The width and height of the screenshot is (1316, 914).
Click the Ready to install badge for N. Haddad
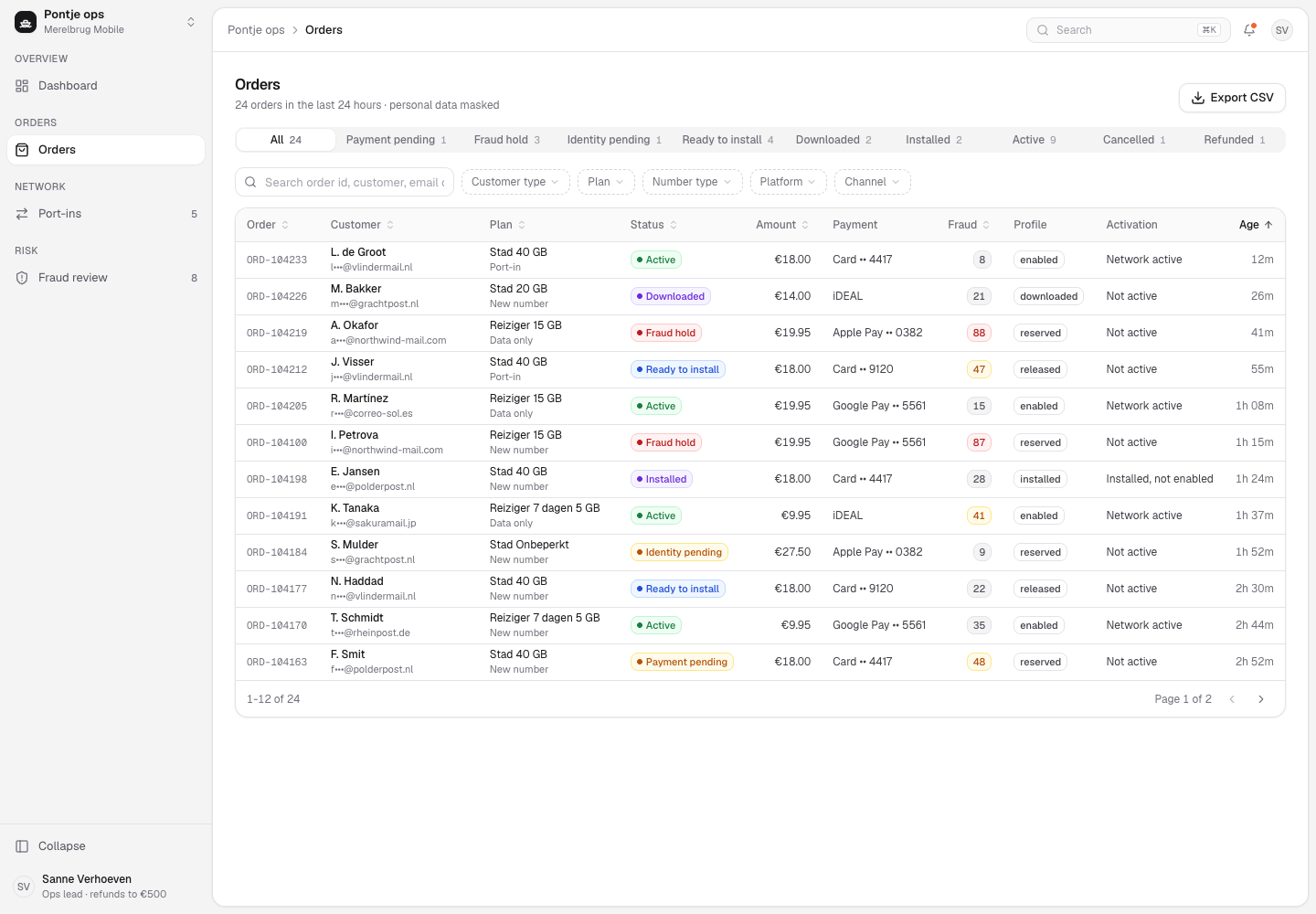678,589
